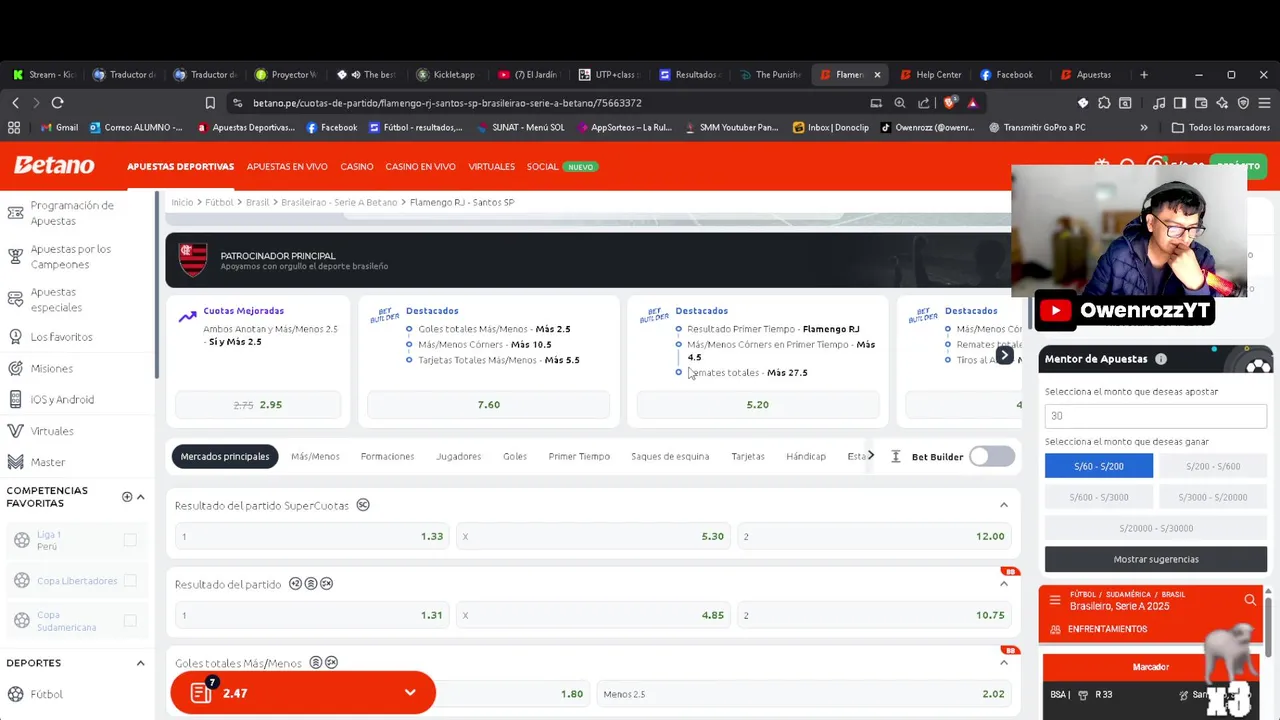Open the Gmail bookmark
Image resolution: width=1280 pixels, height=720 pixels.
[59, 128]
